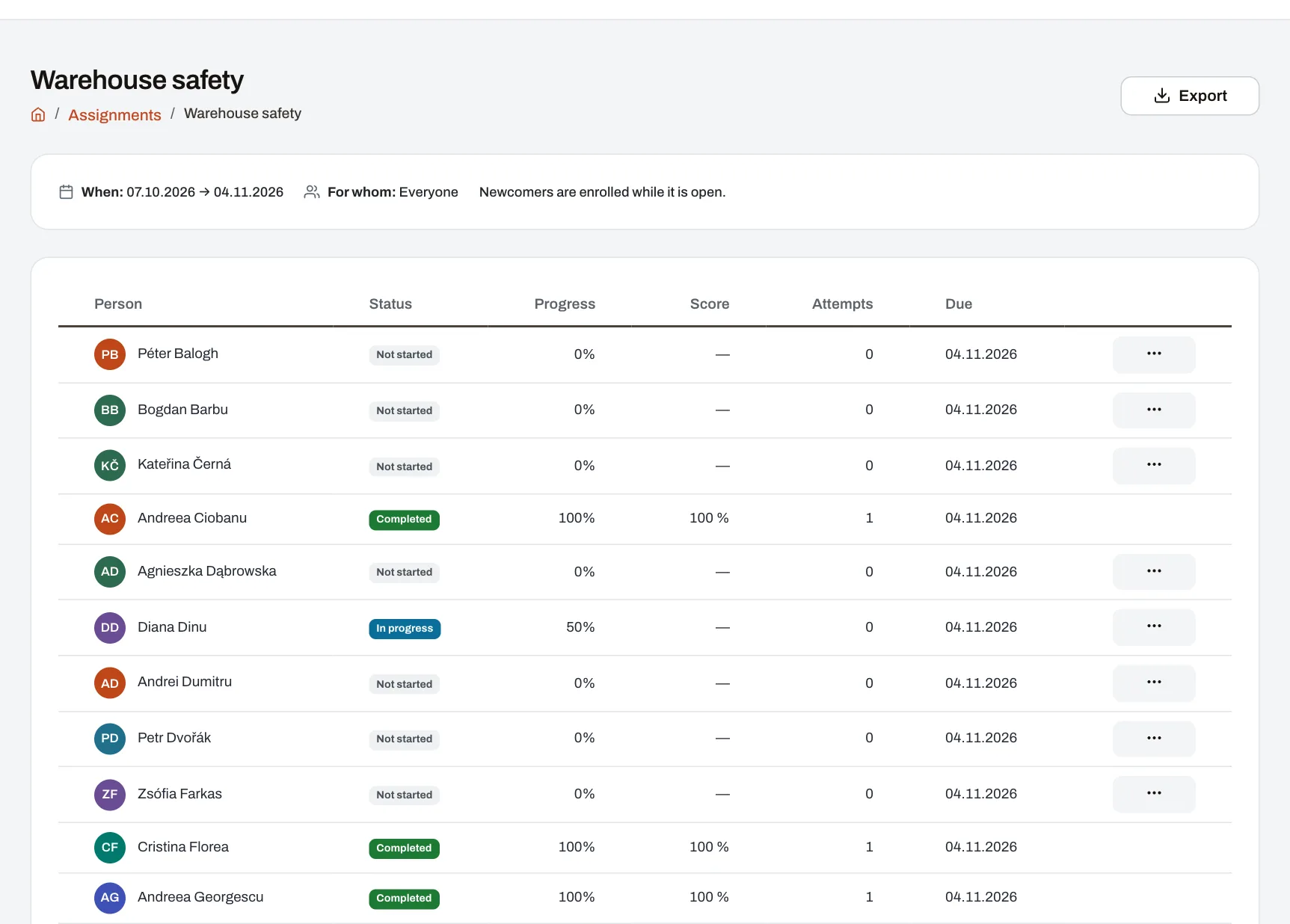The height and width of the screenshot is (924, 1290).
Task: Open the Assignments breadcrumb link
Action: [114, 114]
